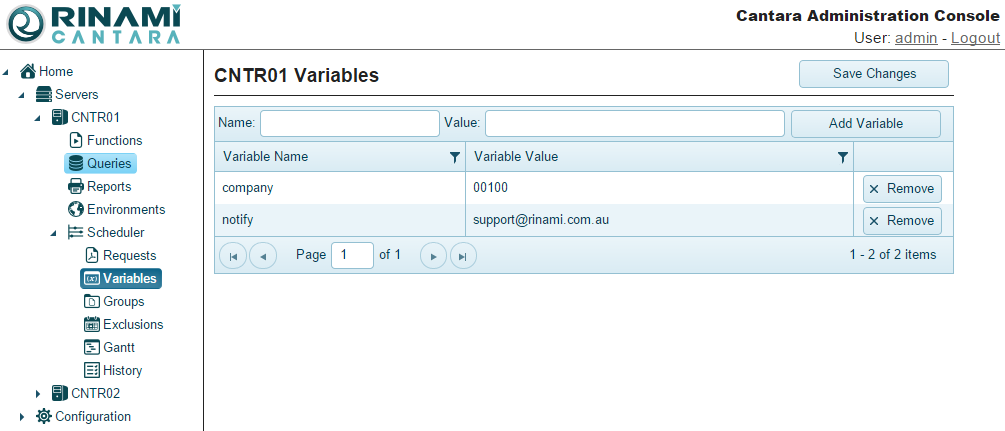Click the Environments globe icon
The width and height of the screenshot is (1005, 431).
tap(75, 210)
